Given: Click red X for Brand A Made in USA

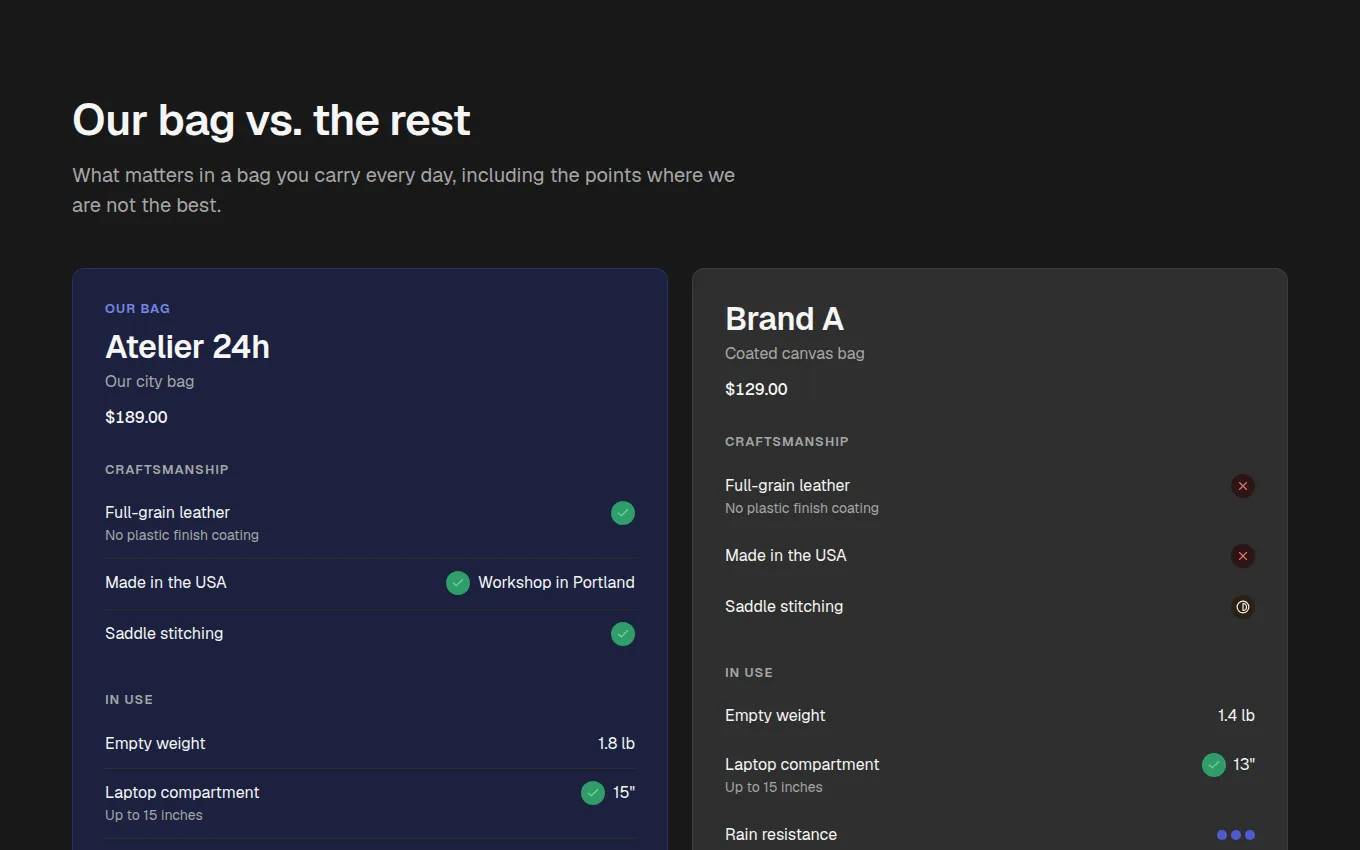Looking at the screenshot, I should click(1243, 556).
